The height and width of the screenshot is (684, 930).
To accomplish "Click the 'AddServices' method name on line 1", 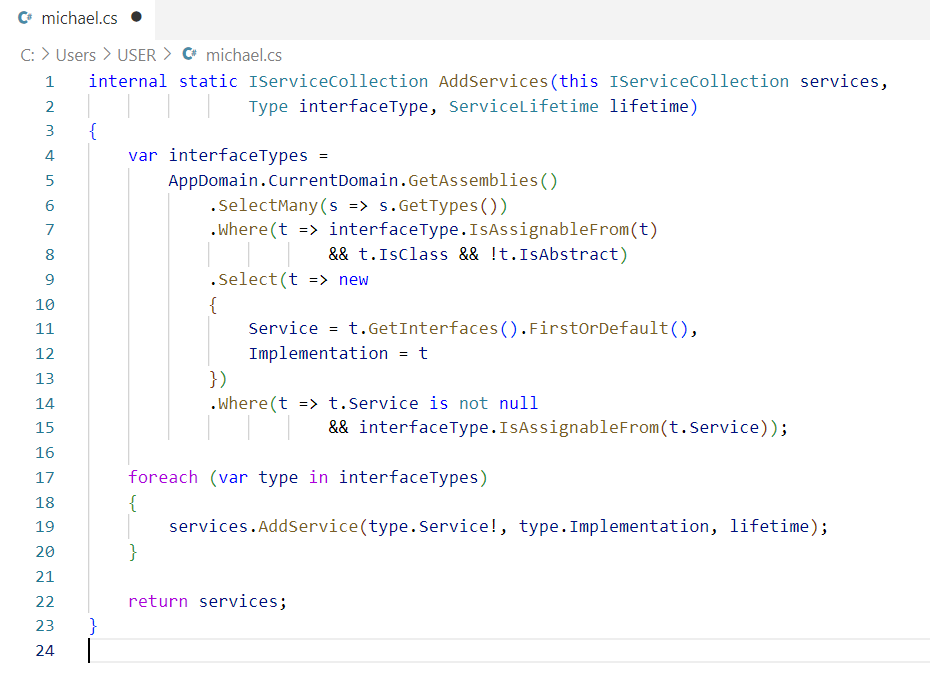I will coord(493,81).
